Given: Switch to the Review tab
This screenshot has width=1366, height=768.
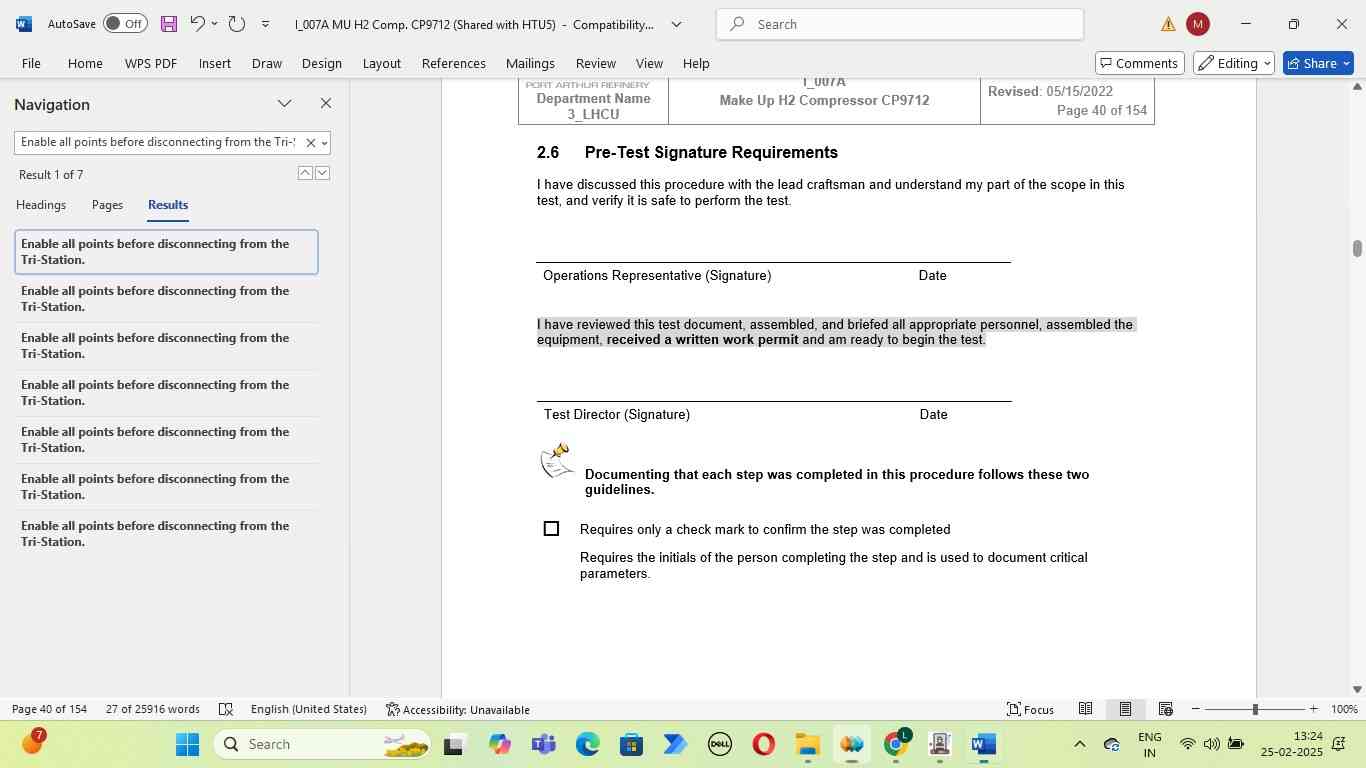Looking at the screenshot, I should click(x=596, y=63).
